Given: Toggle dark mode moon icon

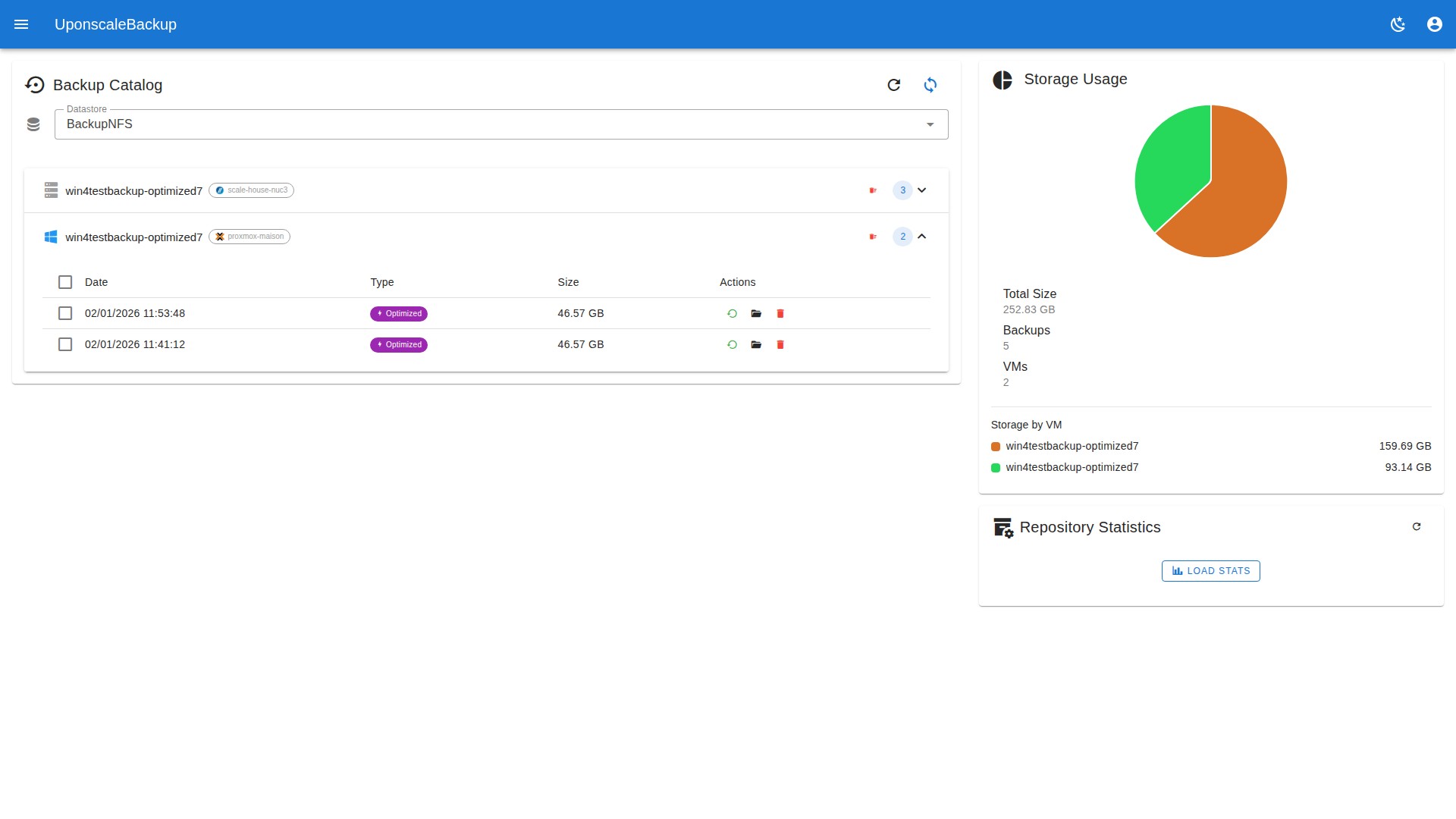Looking at the screenshot, I should tap(1398, 24).
